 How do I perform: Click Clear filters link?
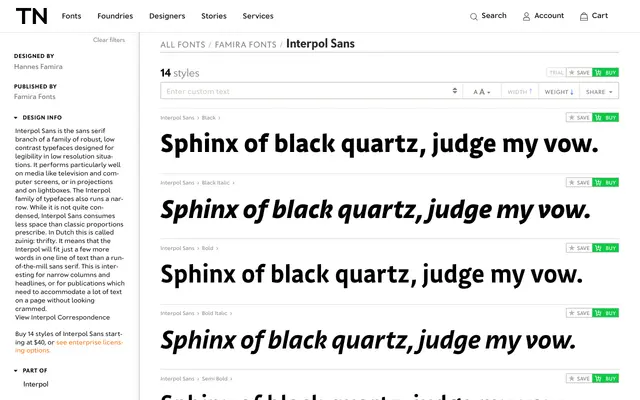tap(109, 40)
